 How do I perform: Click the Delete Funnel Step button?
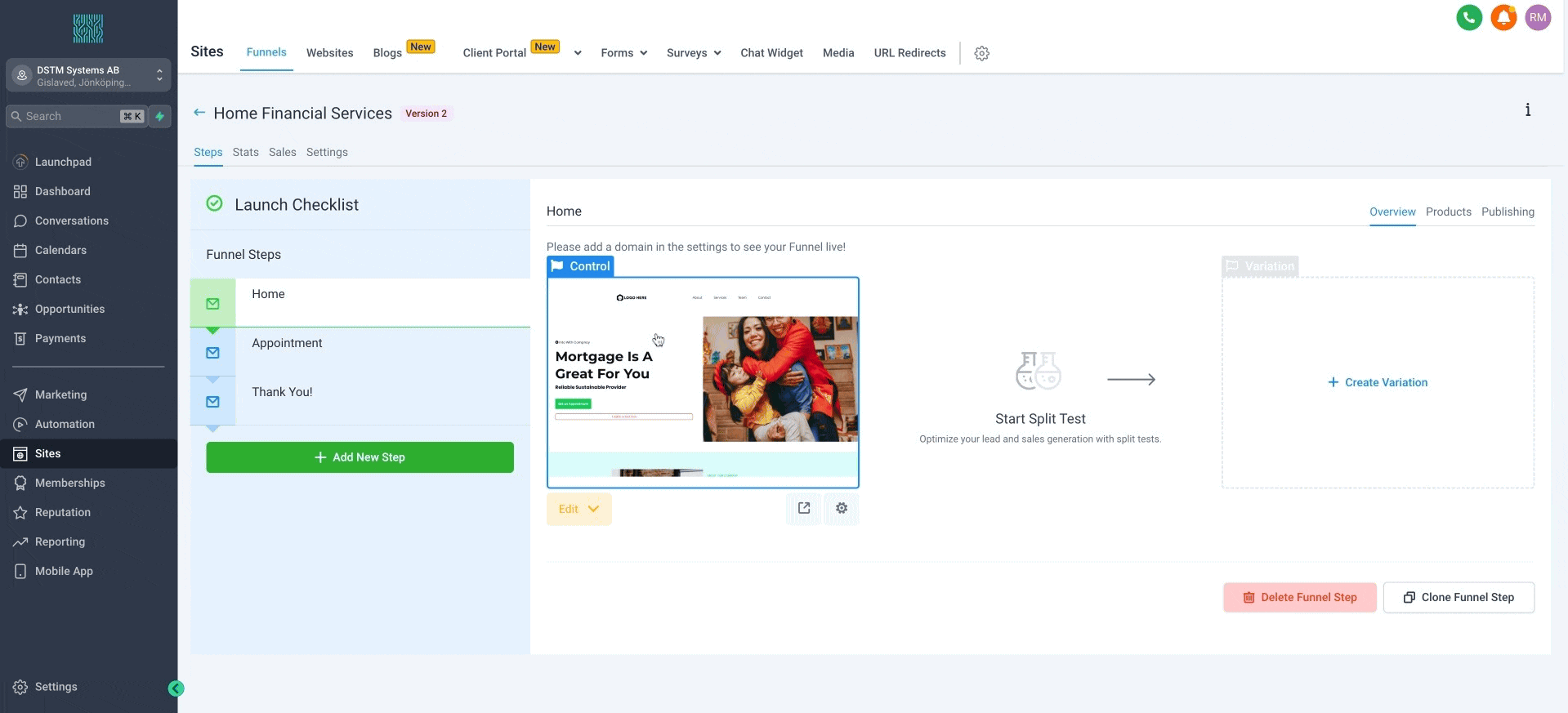coord(1299,597)
